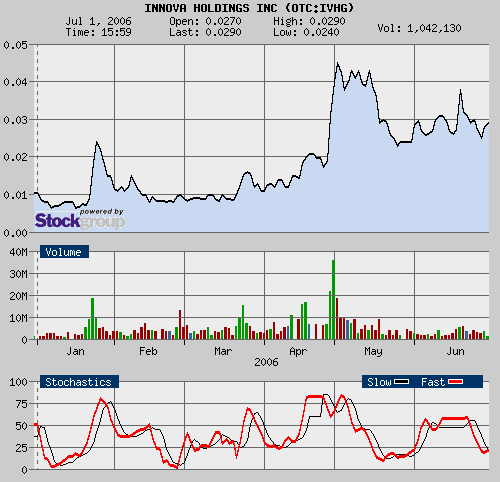Click the 25 stochastics axis label
500x482 pixels.
[x=21, y=448]
